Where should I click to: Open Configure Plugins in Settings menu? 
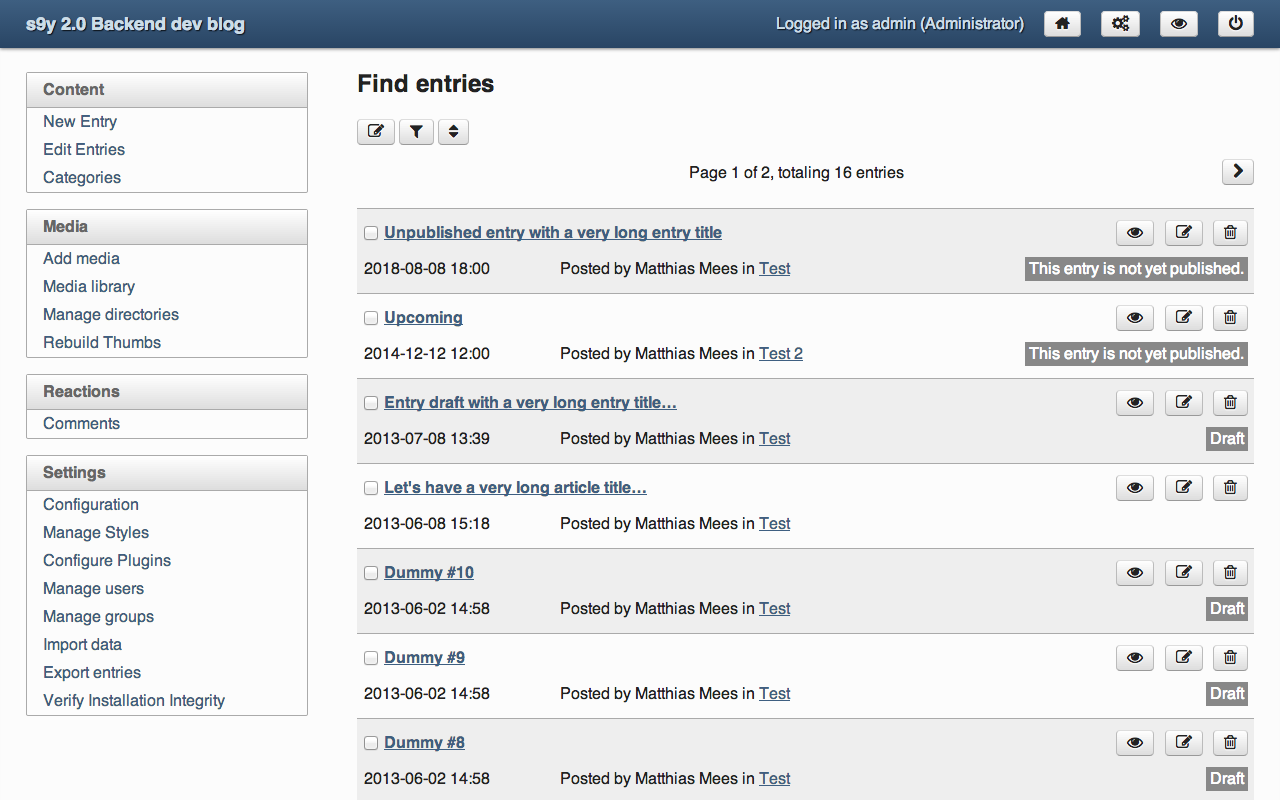(107, 560)
